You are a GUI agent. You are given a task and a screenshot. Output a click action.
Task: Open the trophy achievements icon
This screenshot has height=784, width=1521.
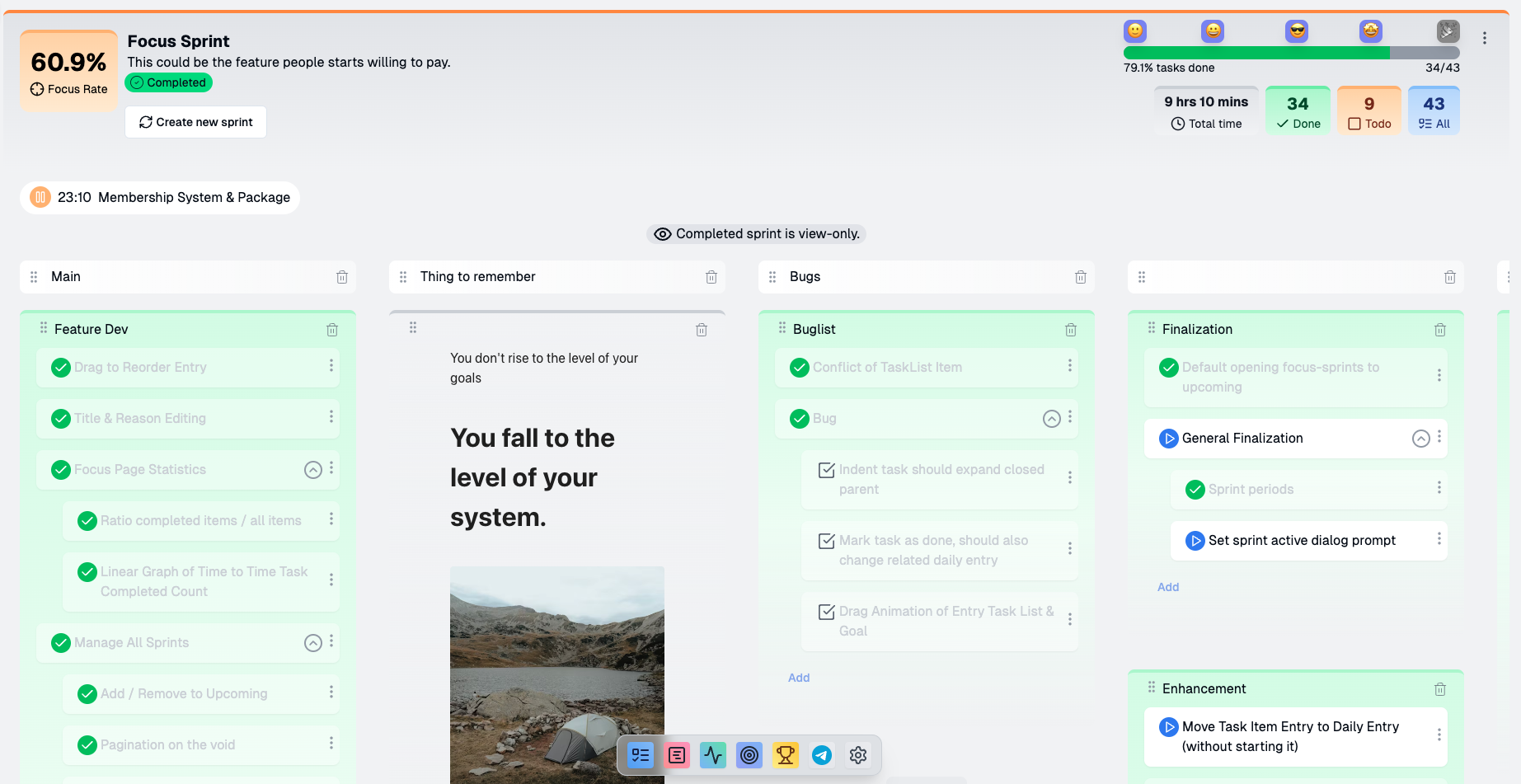coord(786,755)
